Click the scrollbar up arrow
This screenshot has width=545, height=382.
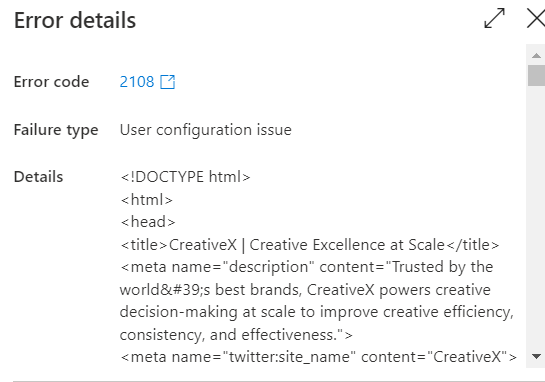[536, 56]
